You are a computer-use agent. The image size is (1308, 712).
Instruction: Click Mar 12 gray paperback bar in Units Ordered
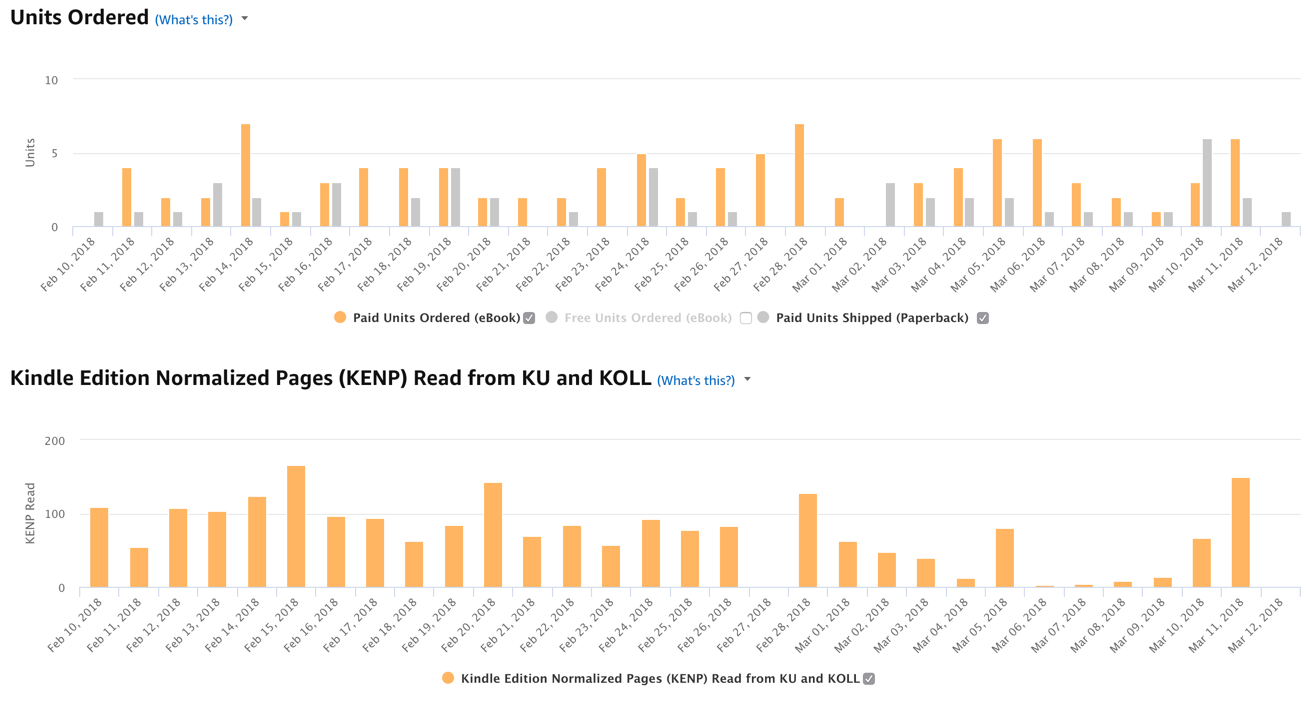[x=1286, y=220]
